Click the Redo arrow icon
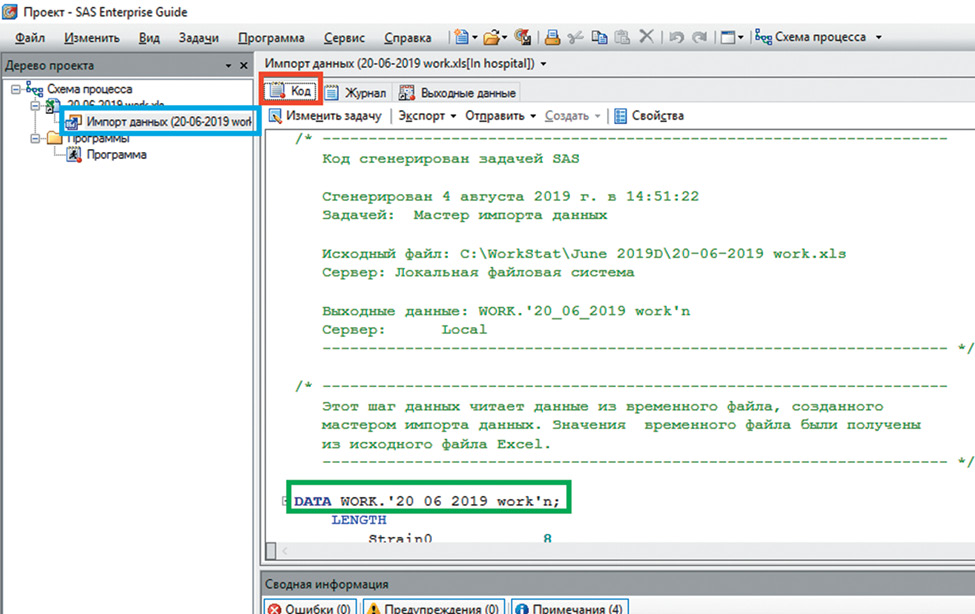Image resolution: width=975 pixels, height=614 pixels. [x=699, y=38]
